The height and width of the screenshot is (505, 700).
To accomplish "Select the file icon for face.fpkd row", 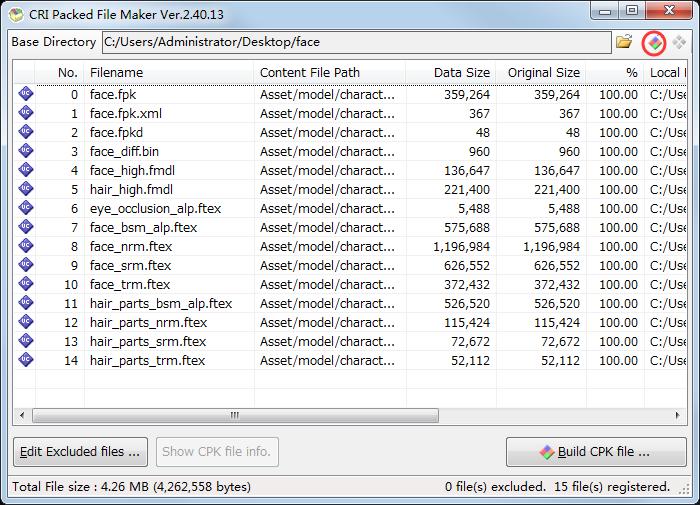I will tap(26, 132).
